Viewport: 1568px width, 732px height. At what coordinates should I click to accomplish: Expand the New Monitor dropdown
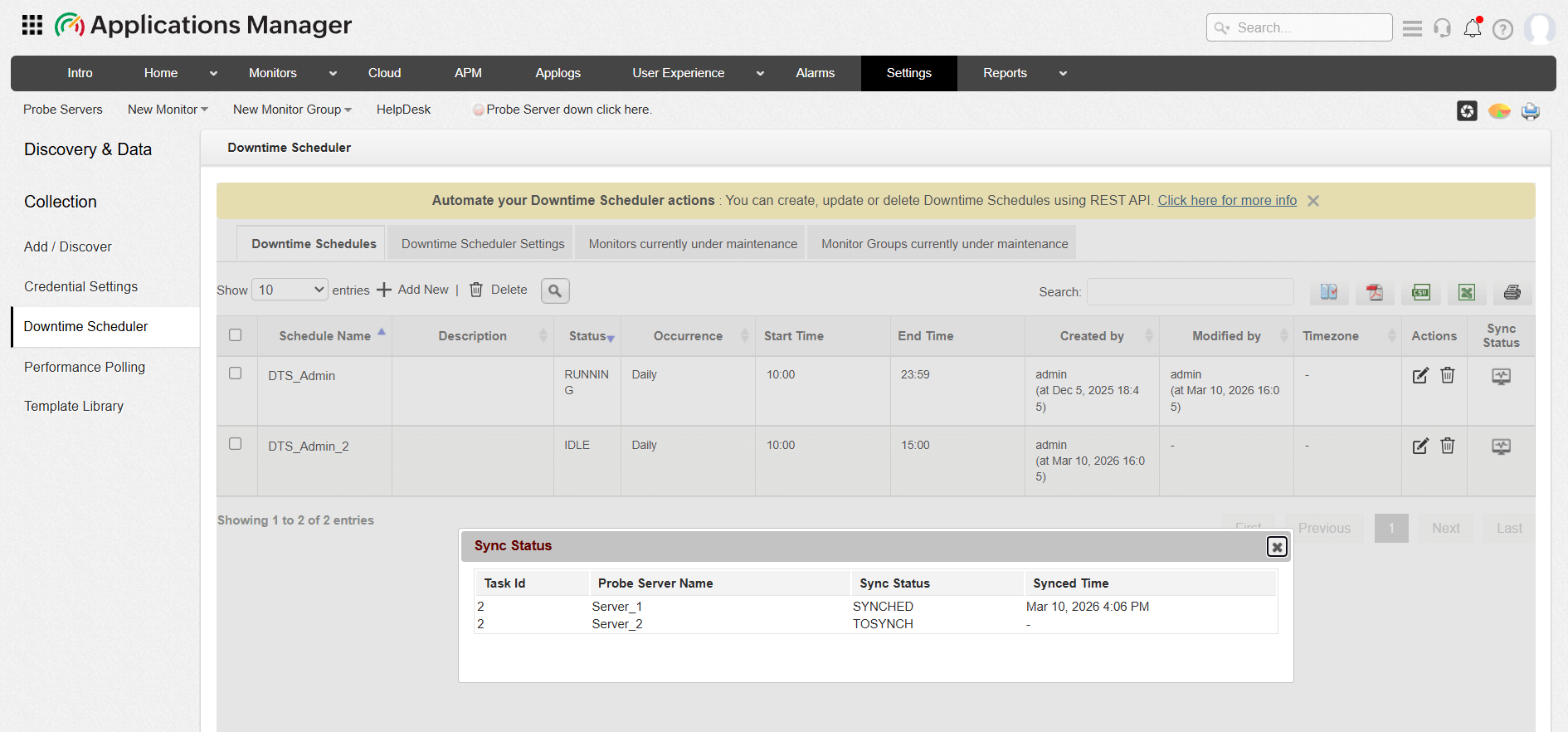(168, 110)
